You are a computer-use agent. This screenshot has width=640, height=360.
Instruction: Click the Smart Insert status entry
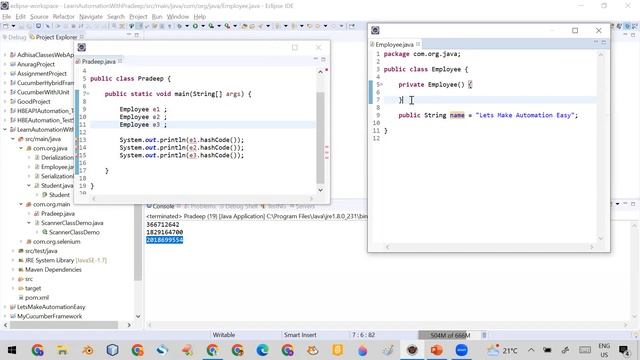[300, 335]
